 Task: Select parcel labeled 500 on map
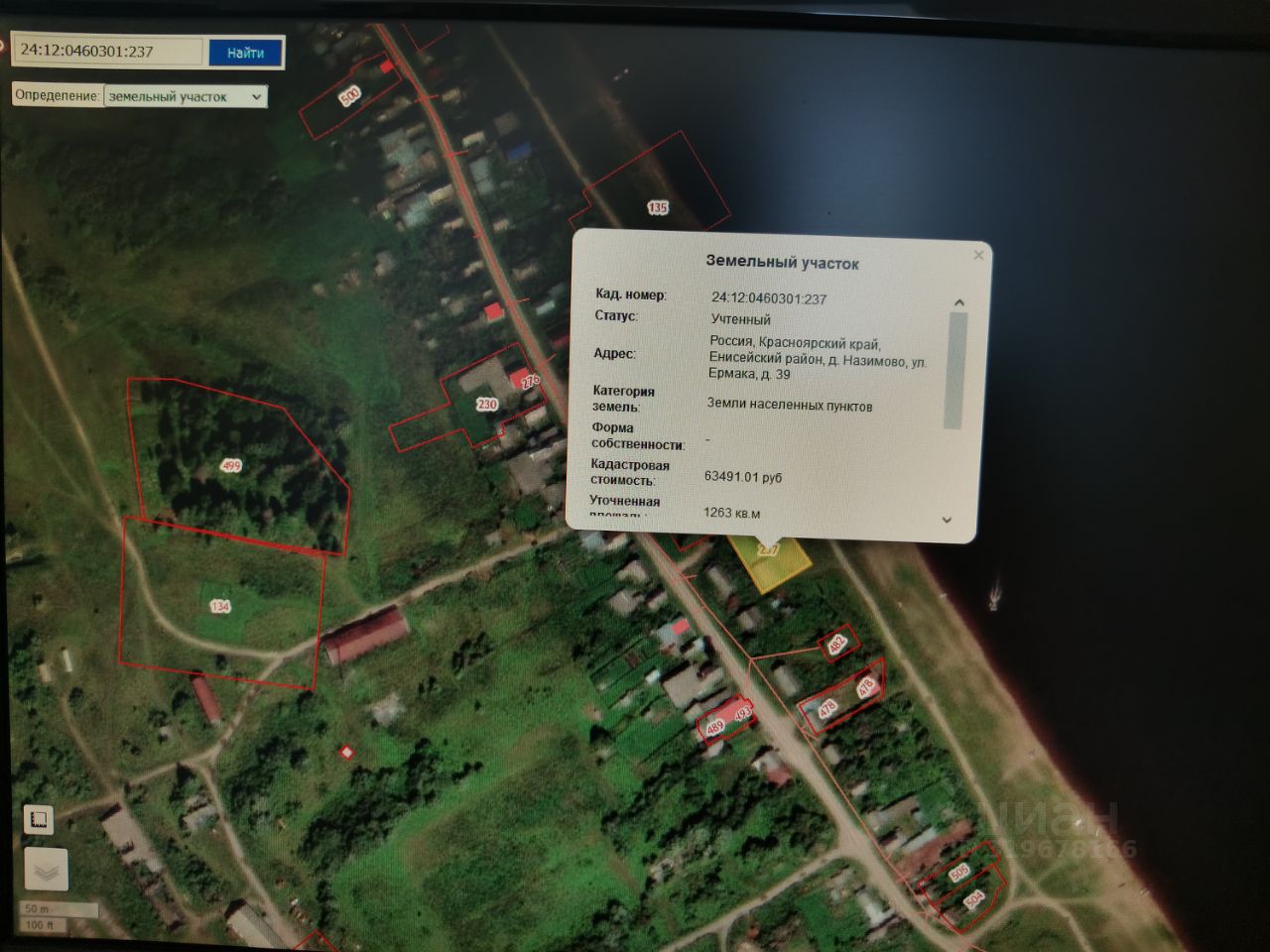tap(349, 97)
